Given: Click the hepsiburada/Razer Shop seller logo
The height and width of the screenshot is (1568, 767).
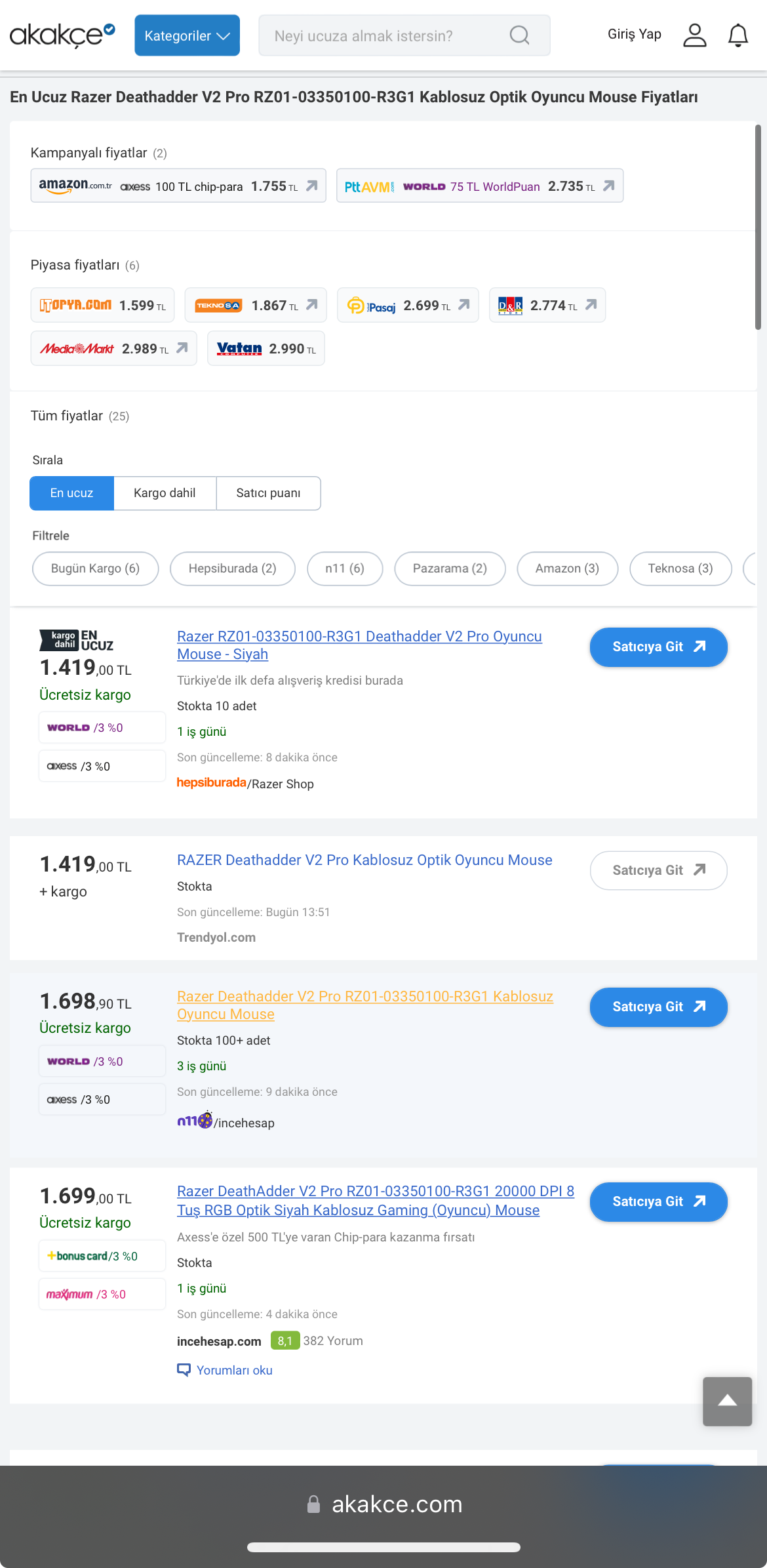Looking at the screenshot, I should [x=245, y=784].
